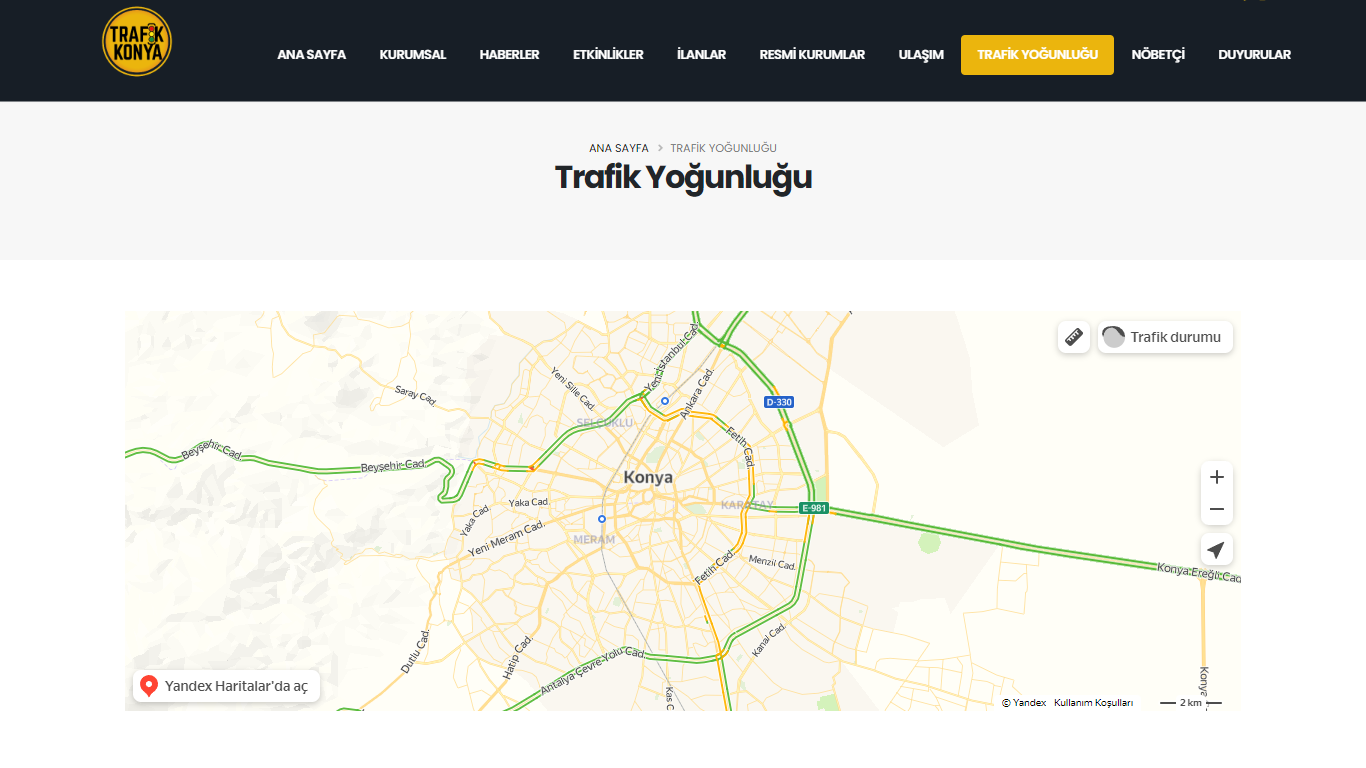
Task: Select İLANLAR from the navigation bar
Action: pos(701,55)
